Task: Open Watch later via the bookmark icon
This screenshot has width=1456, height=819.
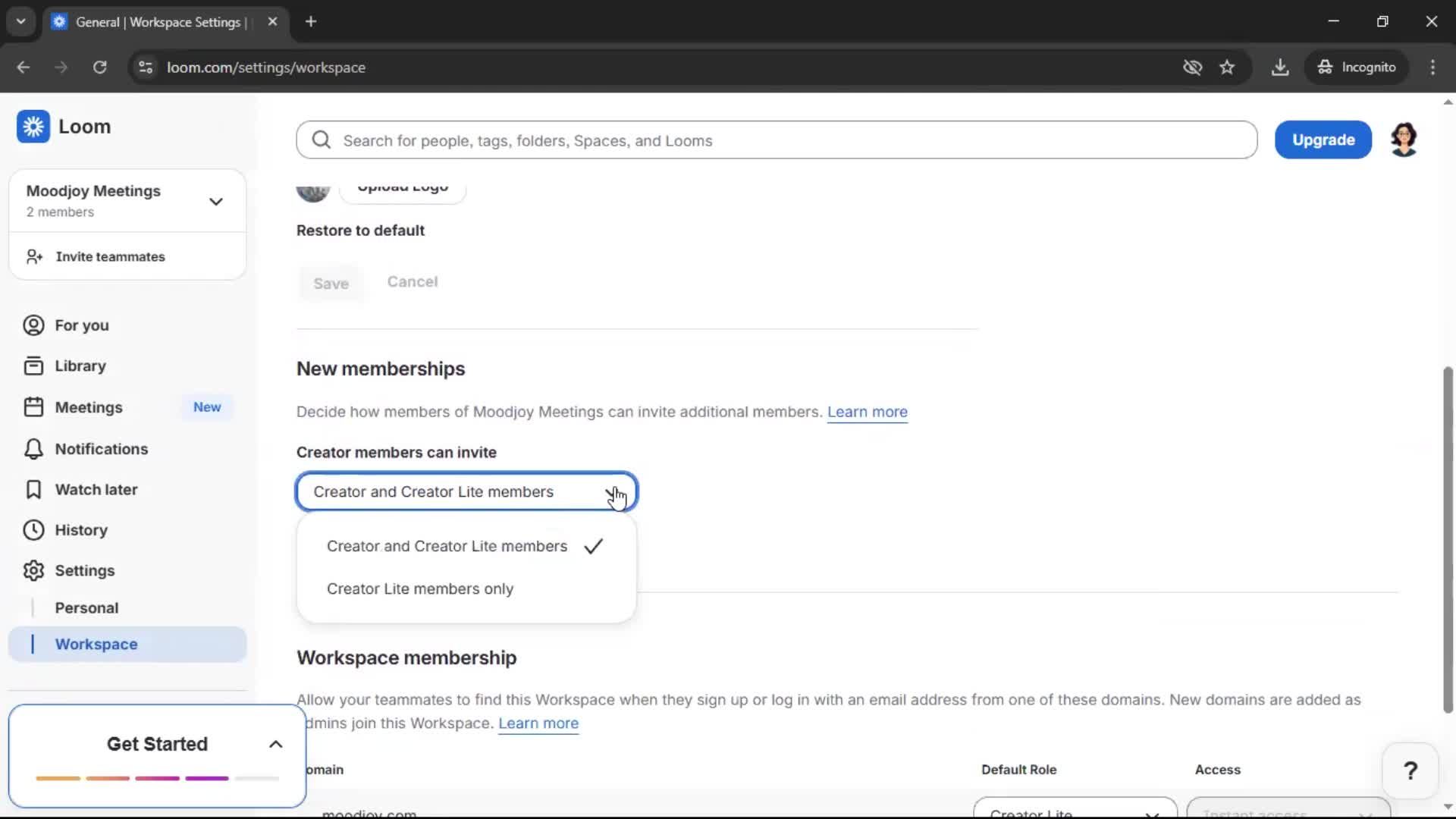Action: tap(33, 490)
